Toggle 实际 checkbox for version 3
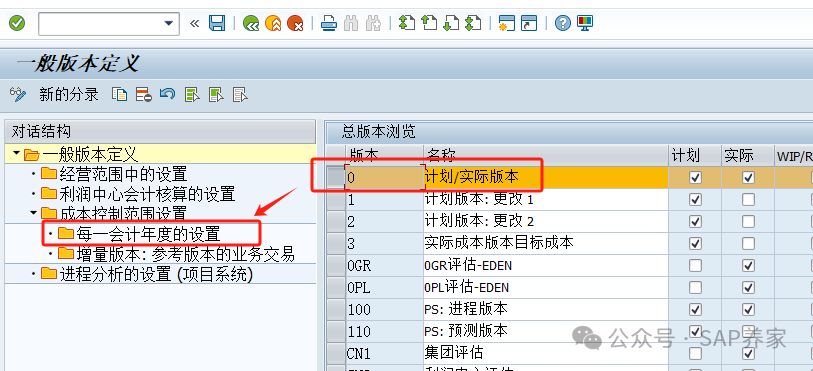Screen dimensions: 813x371 point(748,244)
